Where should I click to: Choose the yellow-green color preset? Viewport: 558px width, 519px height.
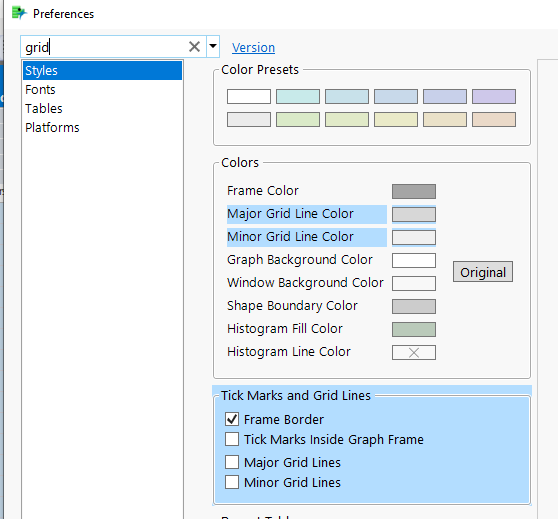(x=347, y=120)
